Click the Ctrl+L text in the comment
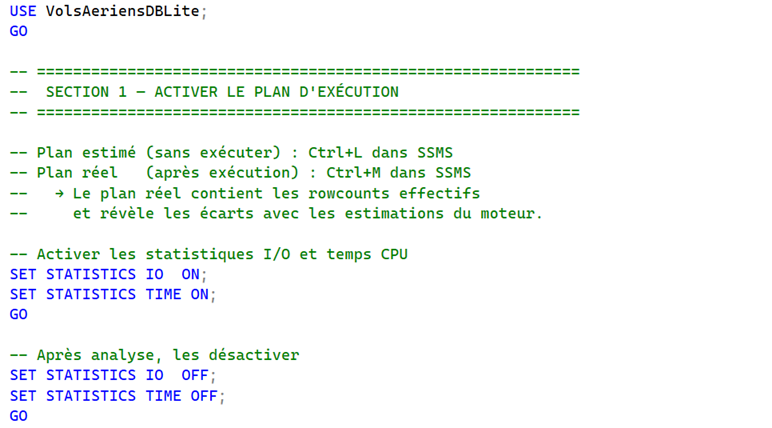The image size is (772, 428). (x=335, y=152)
